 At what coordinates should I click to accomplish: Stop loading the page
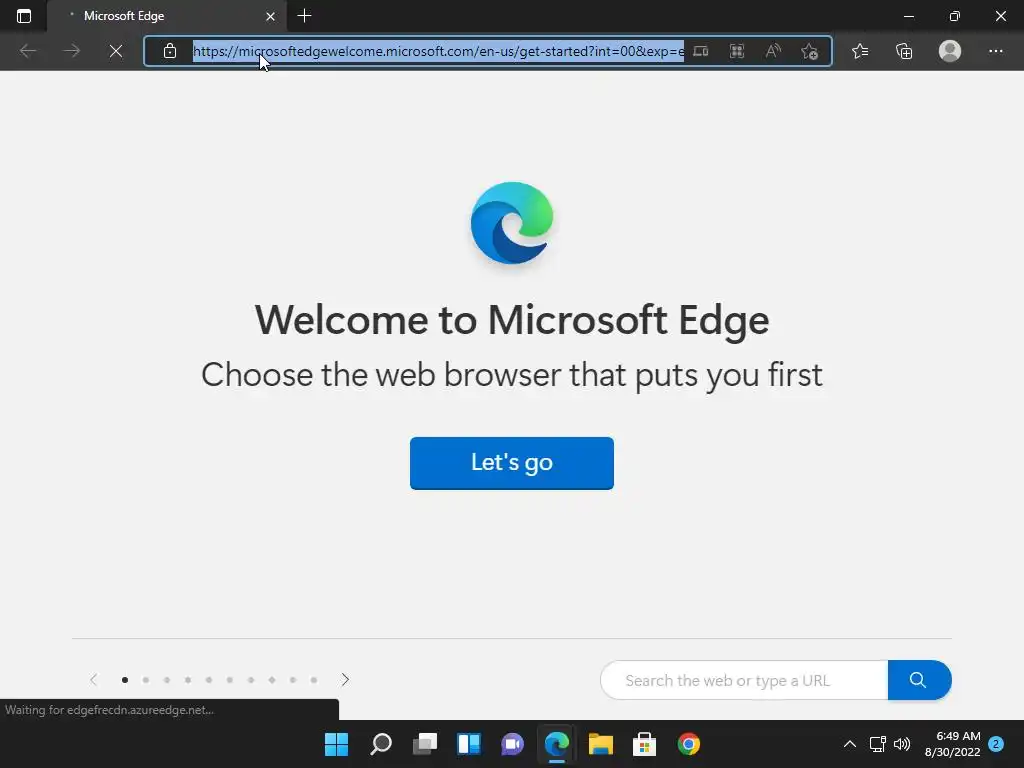116,51
